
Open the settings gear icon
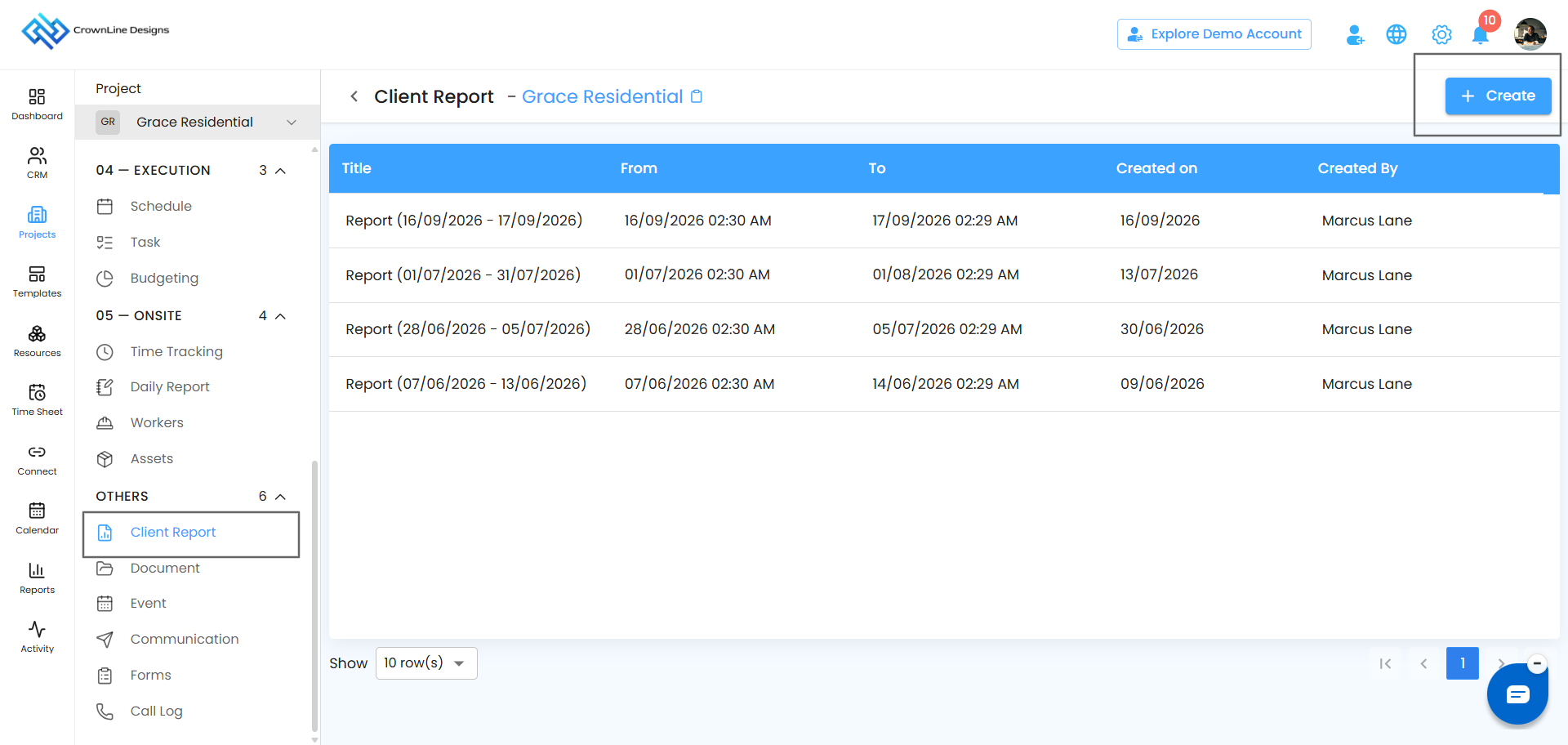click(x=1441, y=34)
